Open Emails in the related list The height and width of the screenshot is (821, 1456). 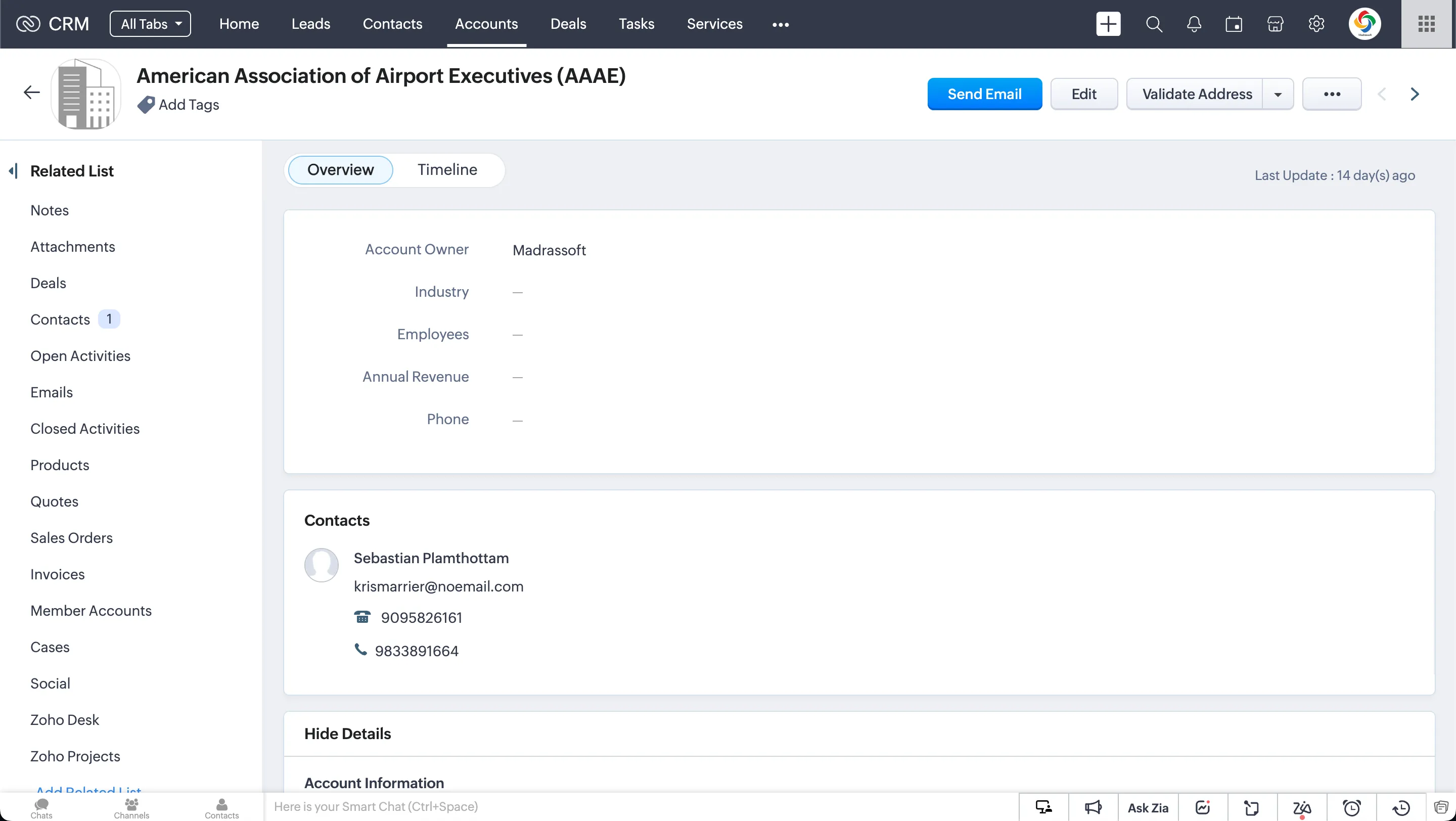click(52, 392)
